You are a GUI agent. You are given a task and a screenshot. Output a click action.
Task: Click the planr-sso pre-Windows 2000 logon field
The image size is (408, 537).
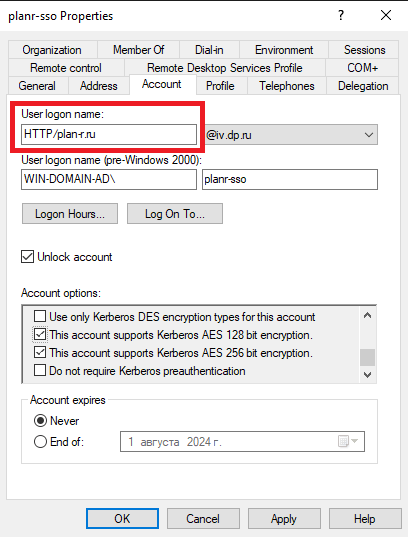[x=290, y=179]
